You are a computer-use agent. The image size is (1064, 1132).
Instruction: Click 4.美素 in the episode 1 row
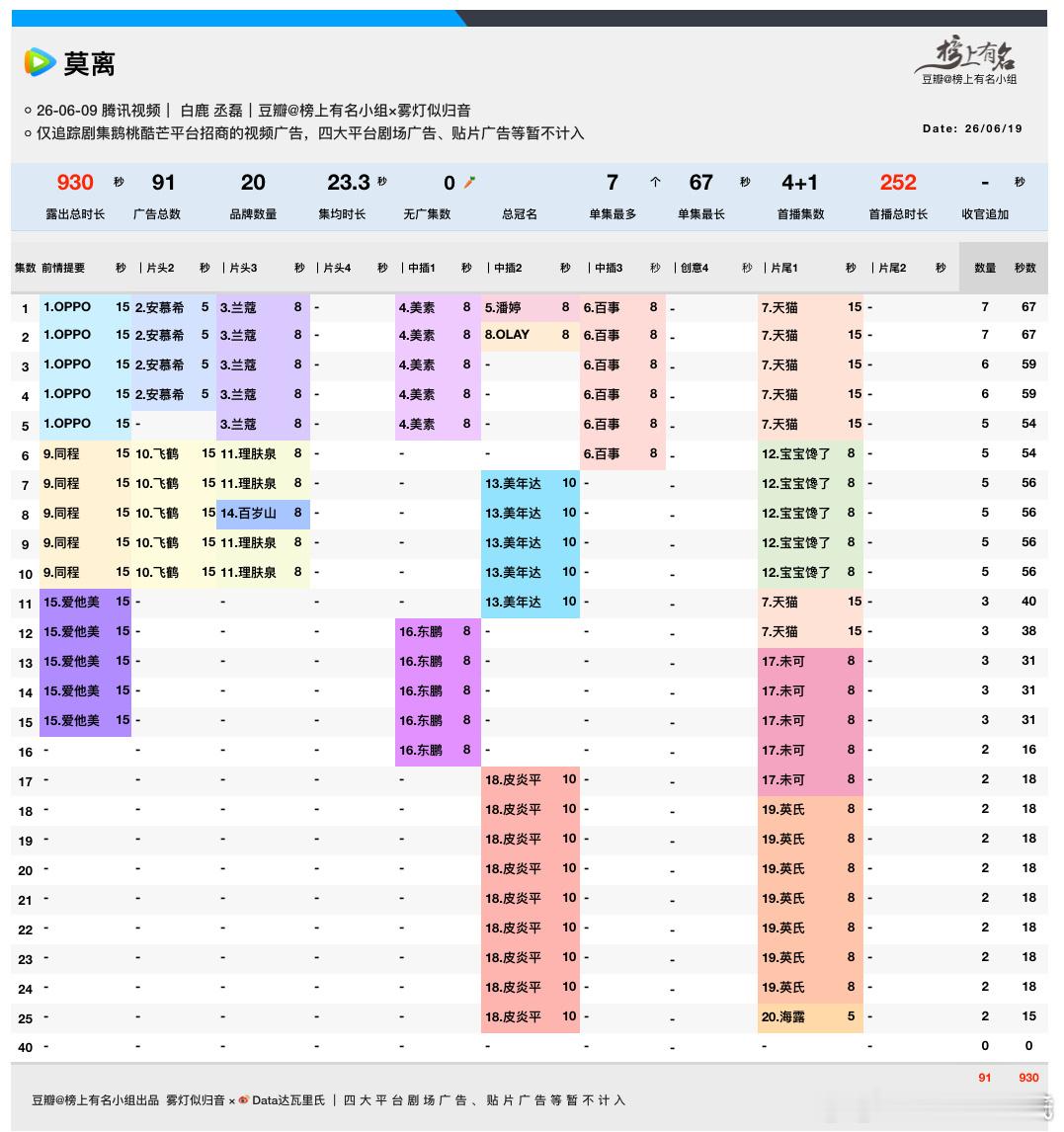417,307
